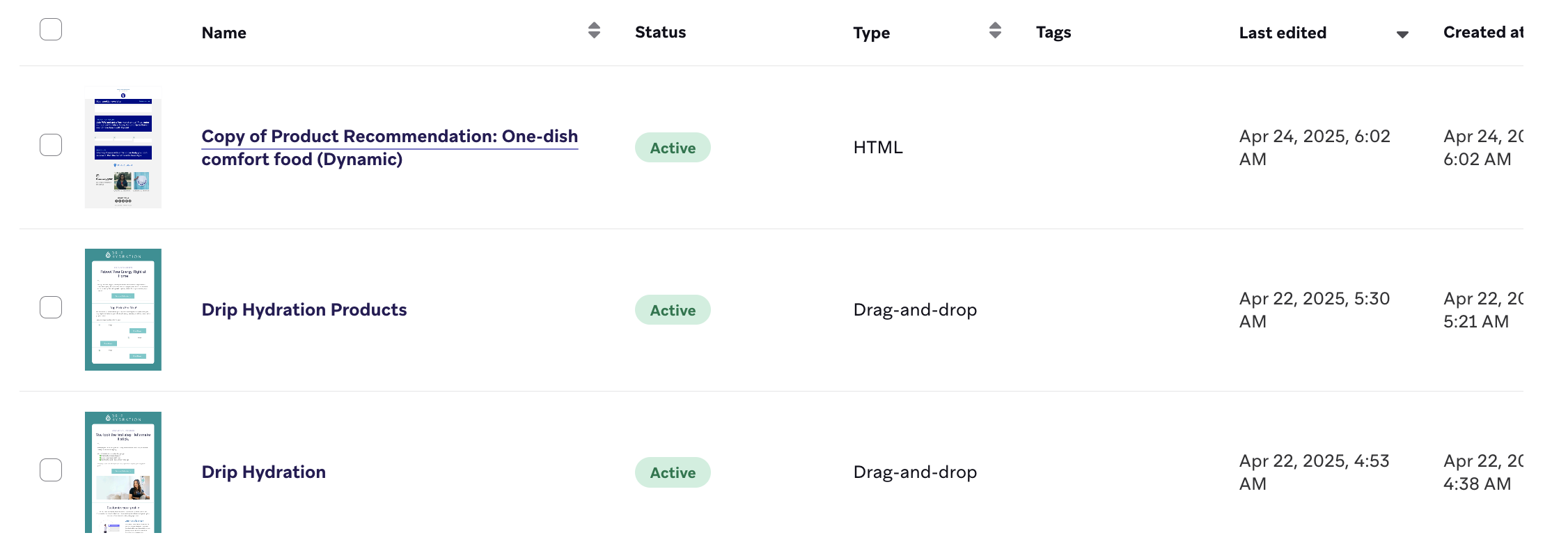Viewport: 1568px width, 549px height.
Task: Sort templates by Type column arrows
Action: pos(995,31)
